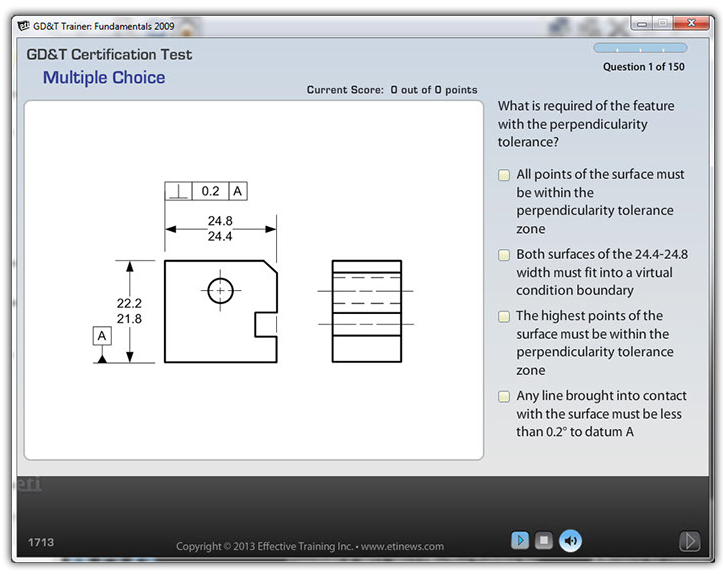723x574 pixels.
Task: Open the www.etinews.com link in the footer
Action: tap(402, 546)
